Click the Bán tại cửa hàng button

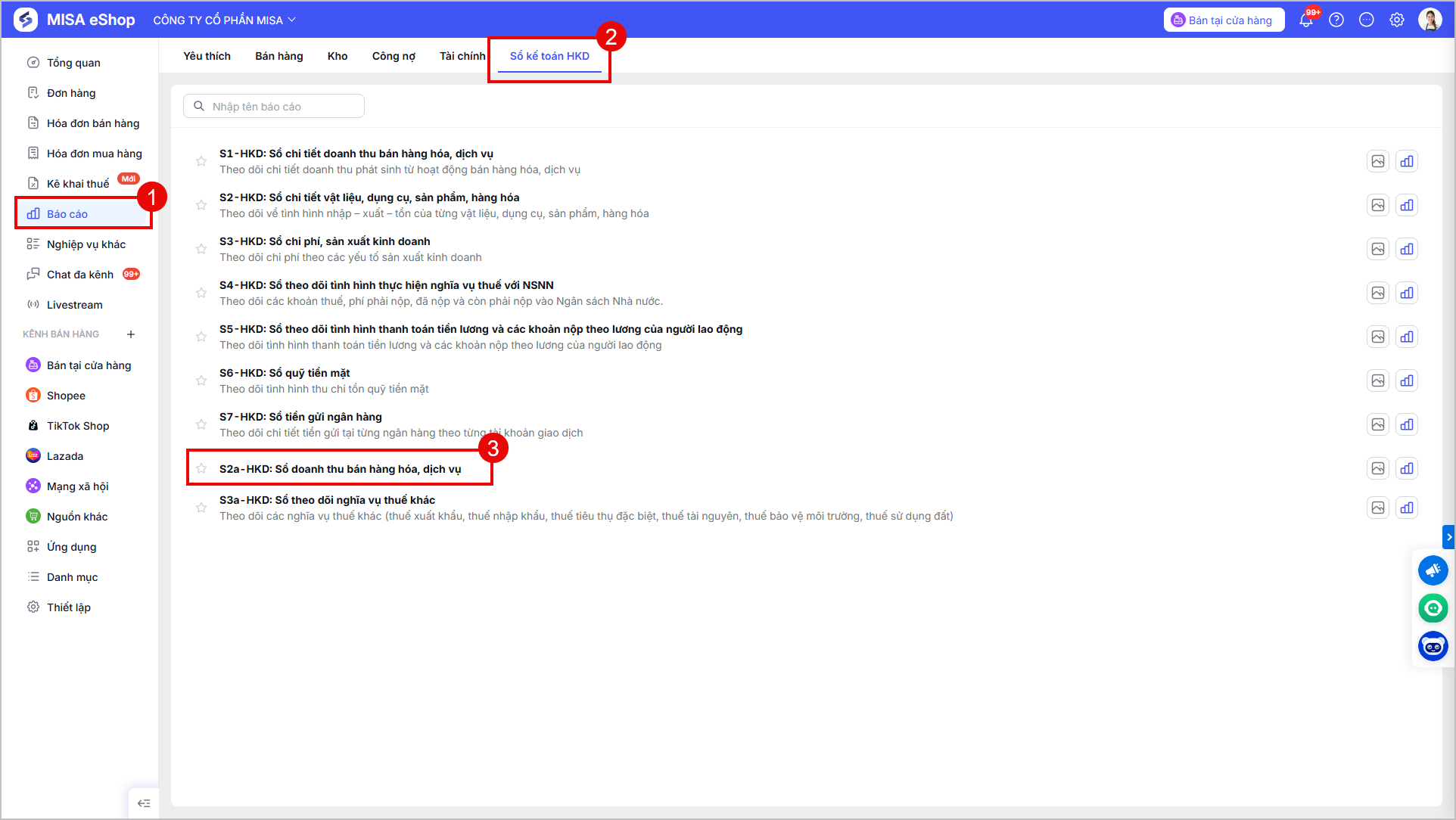(1224, 20)
